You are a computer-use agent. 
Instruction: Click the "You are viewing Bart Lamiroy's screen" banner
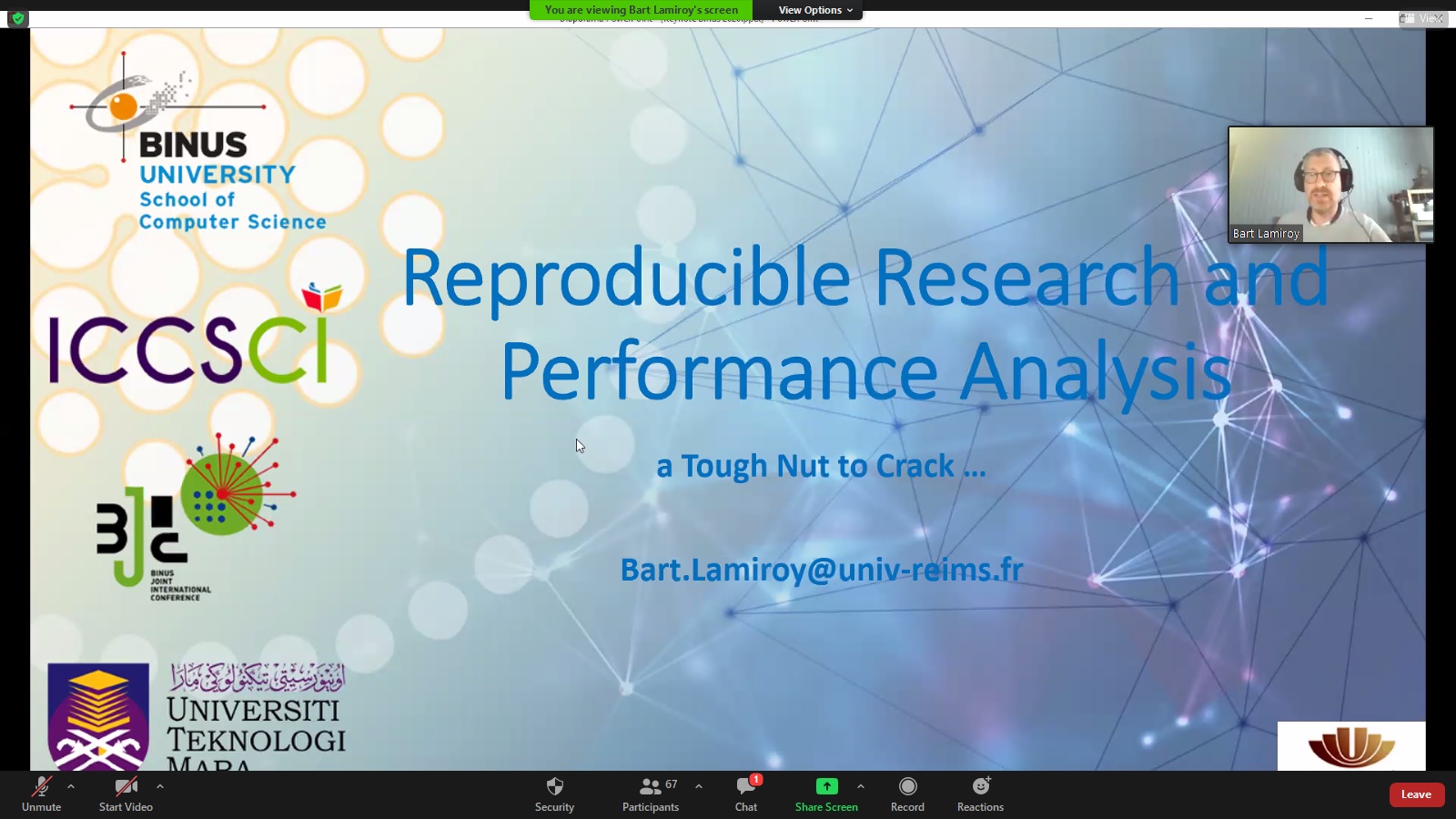tap(641, 10)
